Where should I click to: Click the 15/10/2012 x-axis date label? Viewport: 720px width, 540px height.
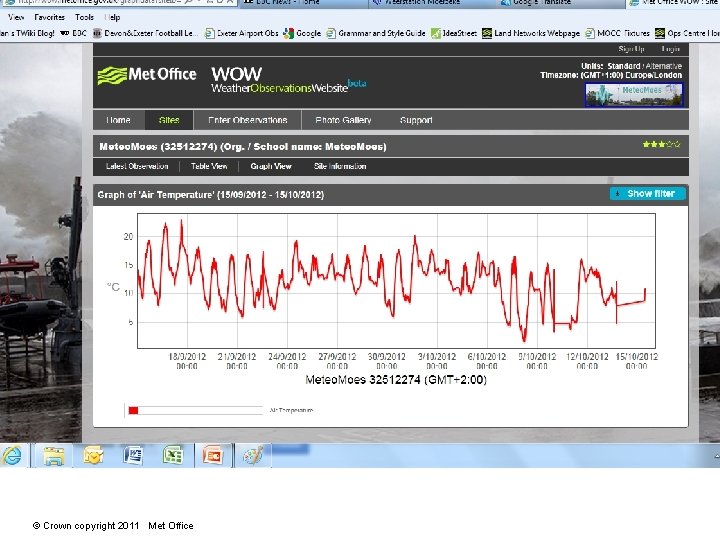636,361
